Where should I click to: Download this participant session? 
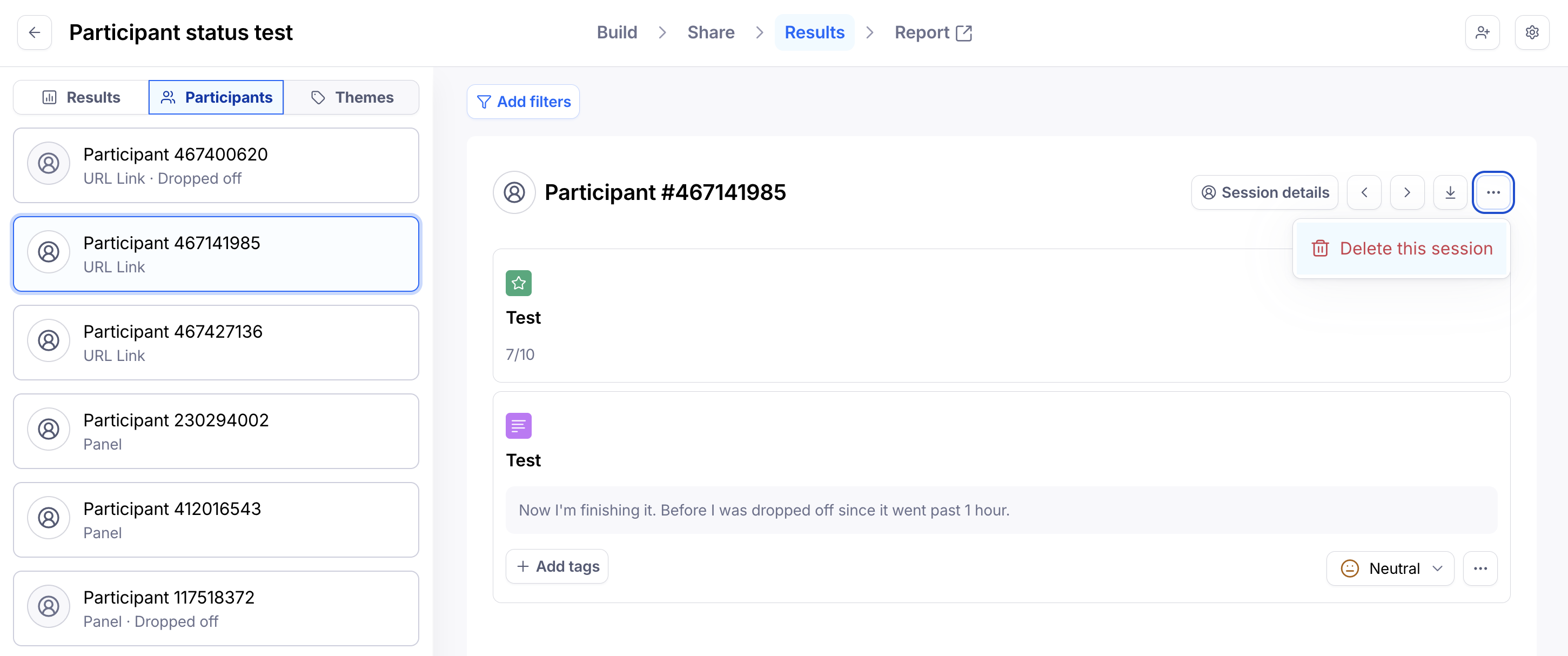click(x=1450, y=192)
